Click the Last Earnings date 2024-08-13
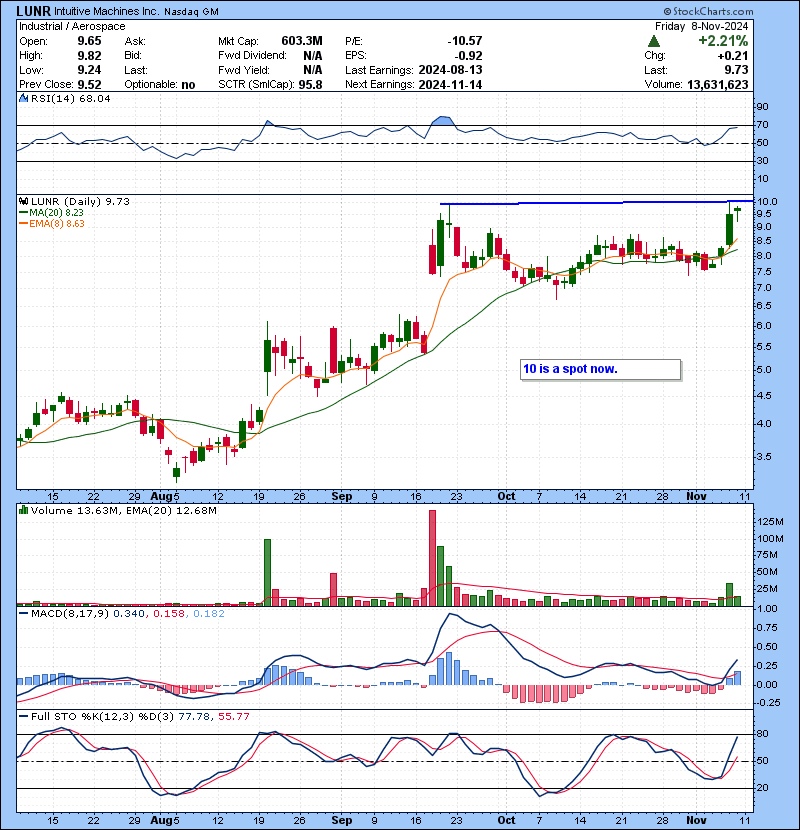 450,70
